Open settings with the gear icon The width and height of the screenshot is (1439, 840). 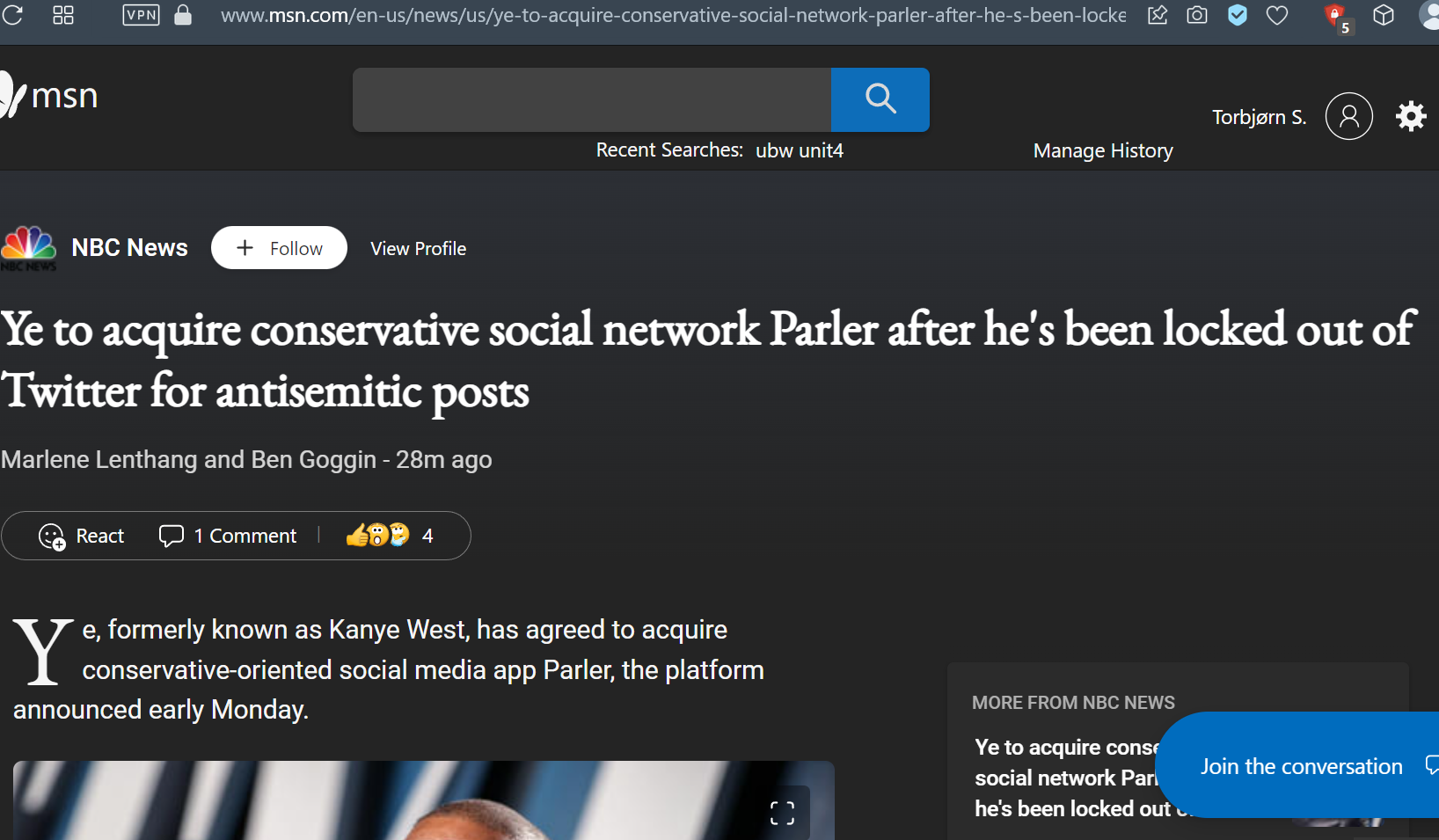point(1411,116)
